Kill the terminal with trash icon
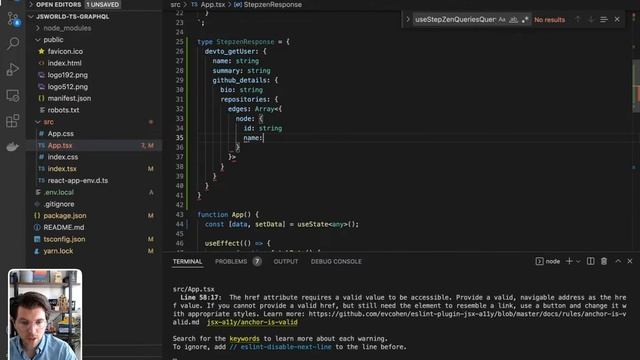640x360 pixels. point(604,261)
